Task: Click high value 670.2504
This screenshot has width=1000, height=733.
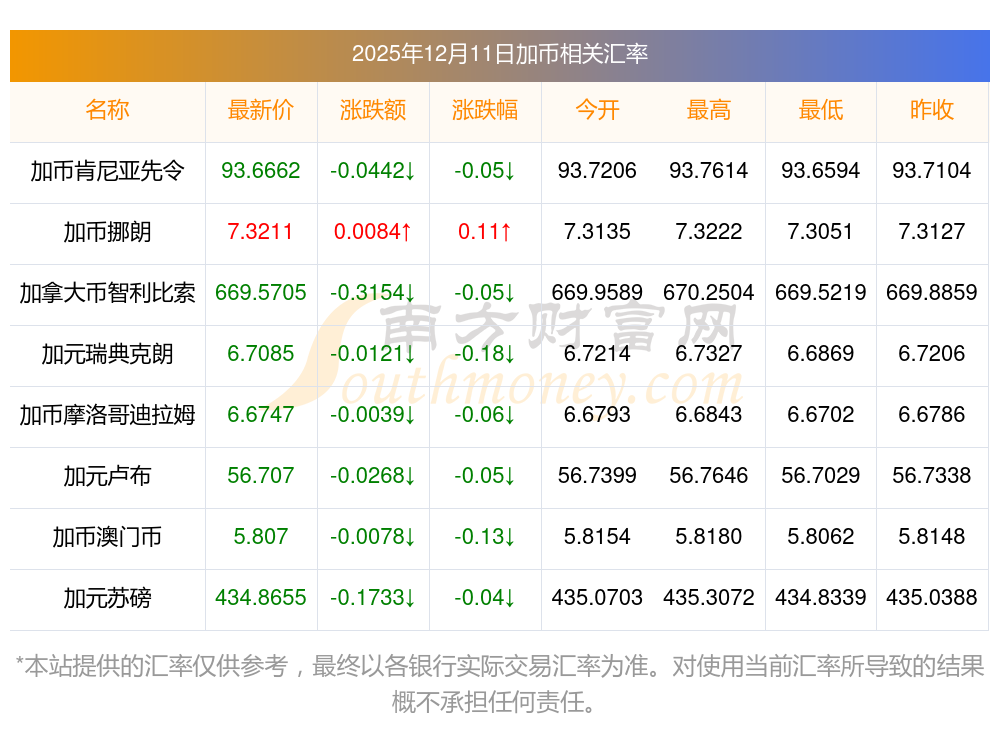Action: [x=709, y=292]
